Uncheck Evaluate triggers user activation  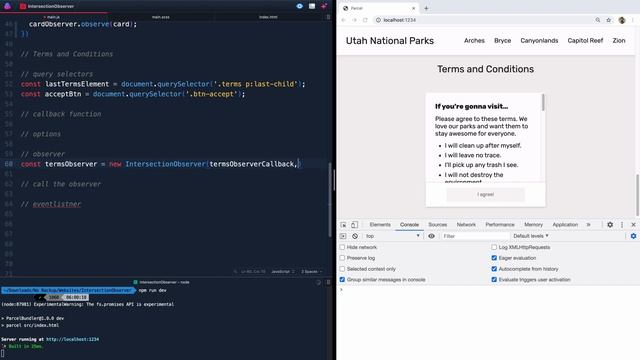tap(494, 280)
